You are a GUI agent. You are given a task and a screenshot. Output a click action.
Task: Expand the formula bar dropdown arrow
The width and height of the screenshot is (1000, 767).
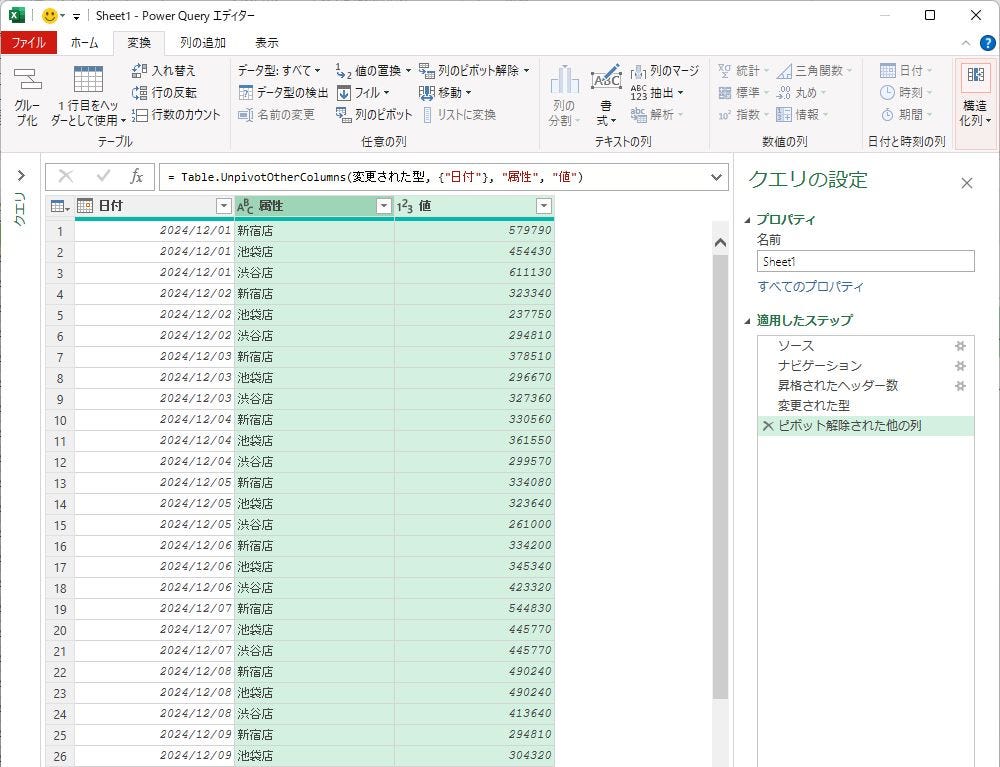click(716, 177)
